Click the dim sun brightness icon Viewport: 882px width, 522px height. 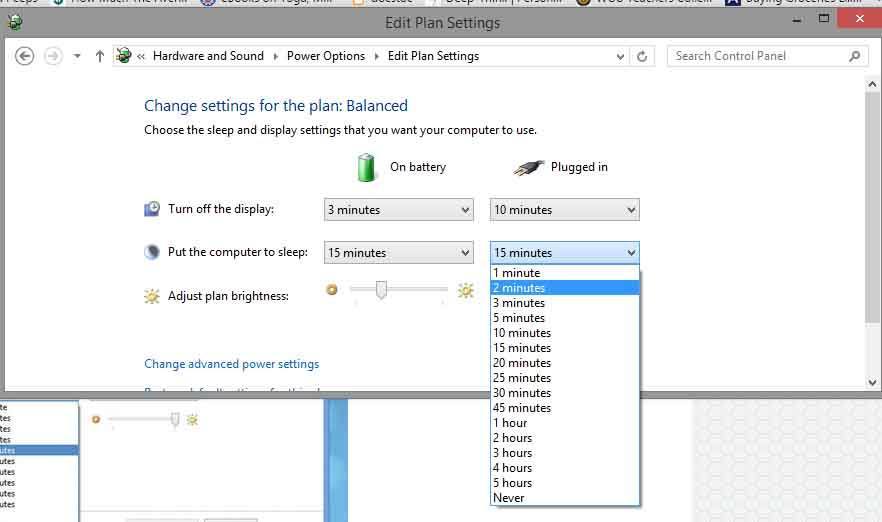click(332, 289)
